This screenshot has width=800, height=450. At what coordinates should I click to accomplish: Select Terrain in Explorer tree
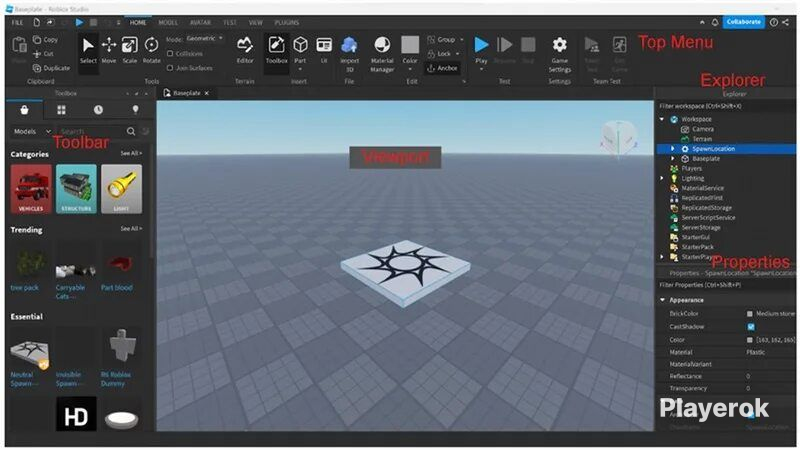click(702, 139)
